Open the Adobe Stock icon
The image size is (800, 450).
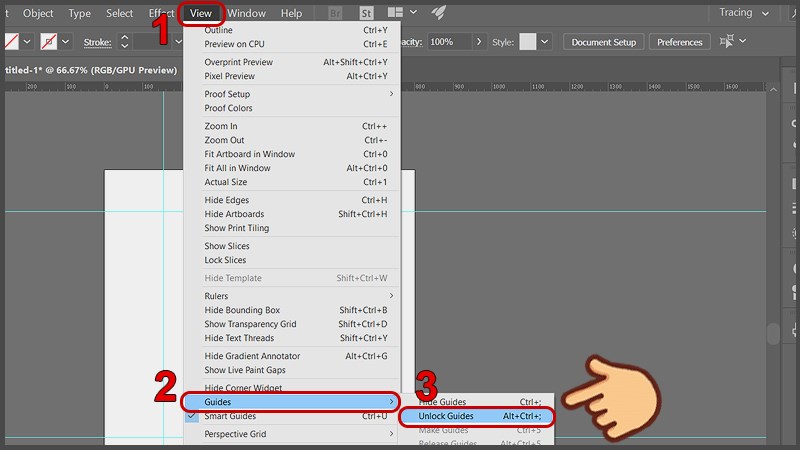click(366, 13)
